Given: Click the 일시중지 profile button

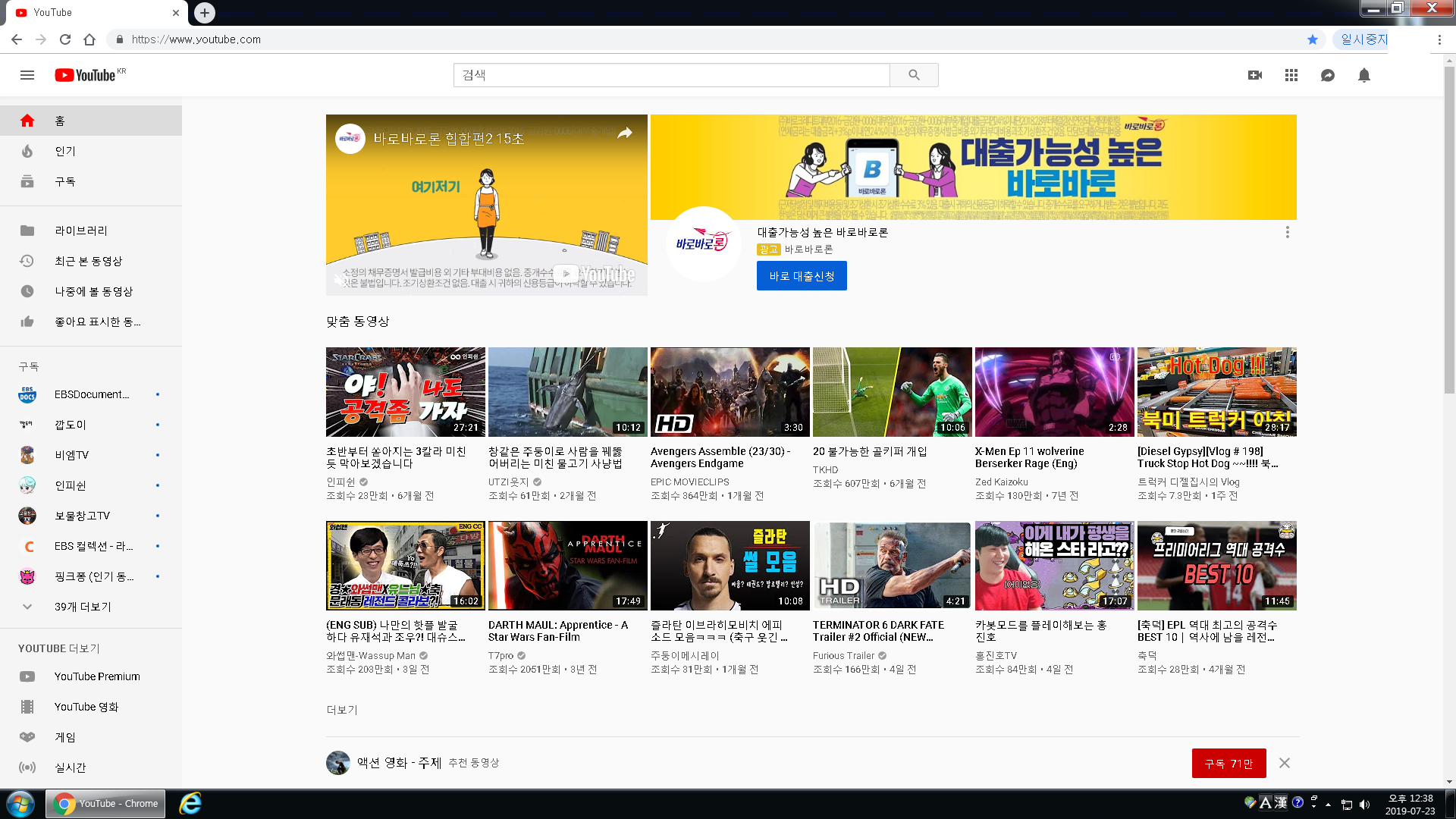Looking at the screenshot, I should point(1361,39).
